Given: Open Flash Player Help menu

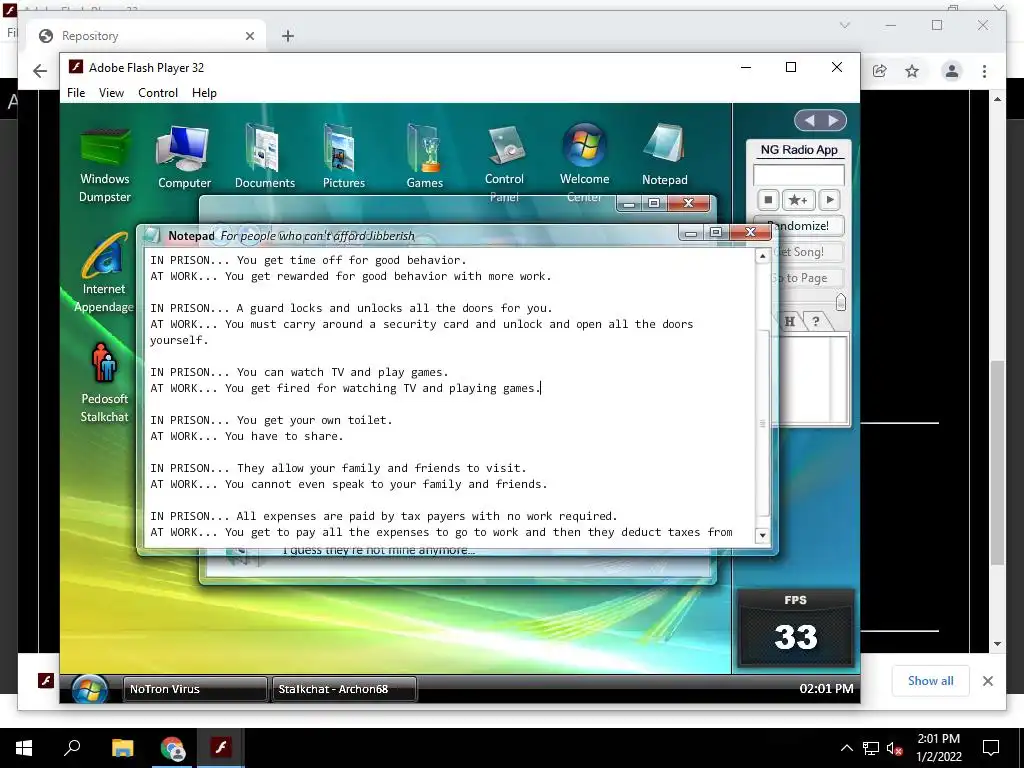Looking at the screenshot, I should coord(204,93).
